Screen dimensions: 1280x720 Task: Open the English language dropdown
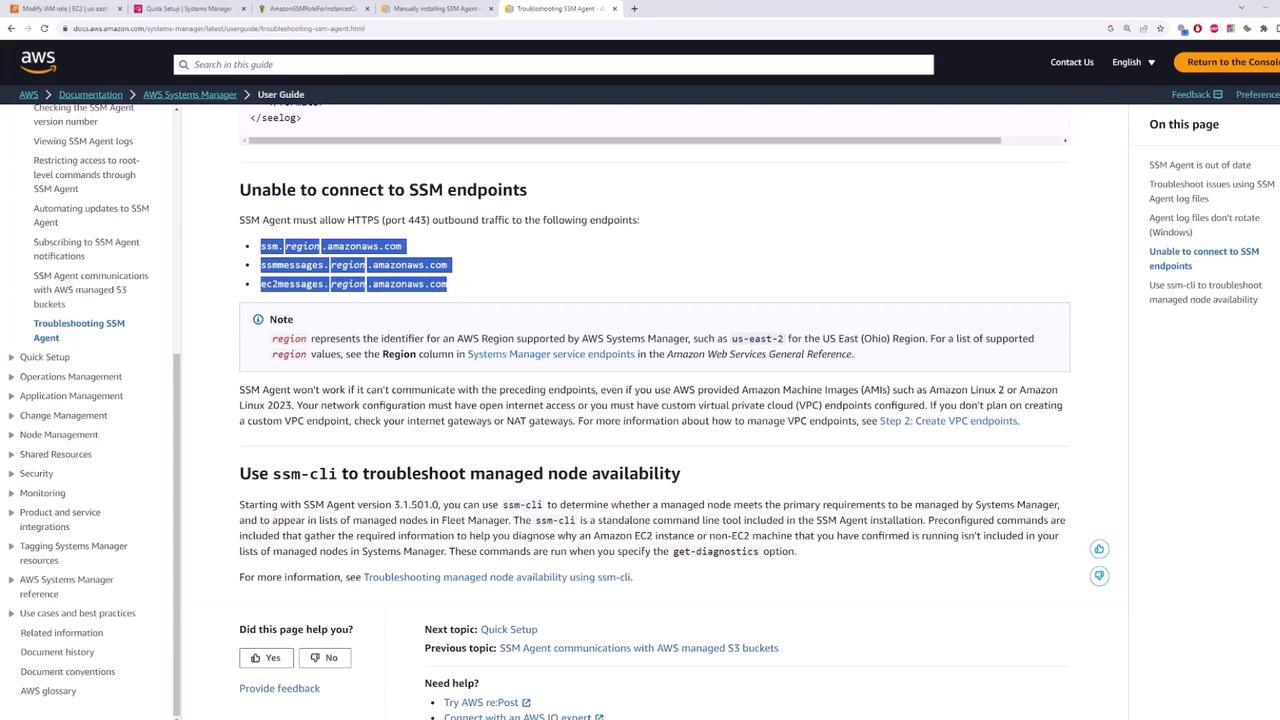(x=1134, y=62)
